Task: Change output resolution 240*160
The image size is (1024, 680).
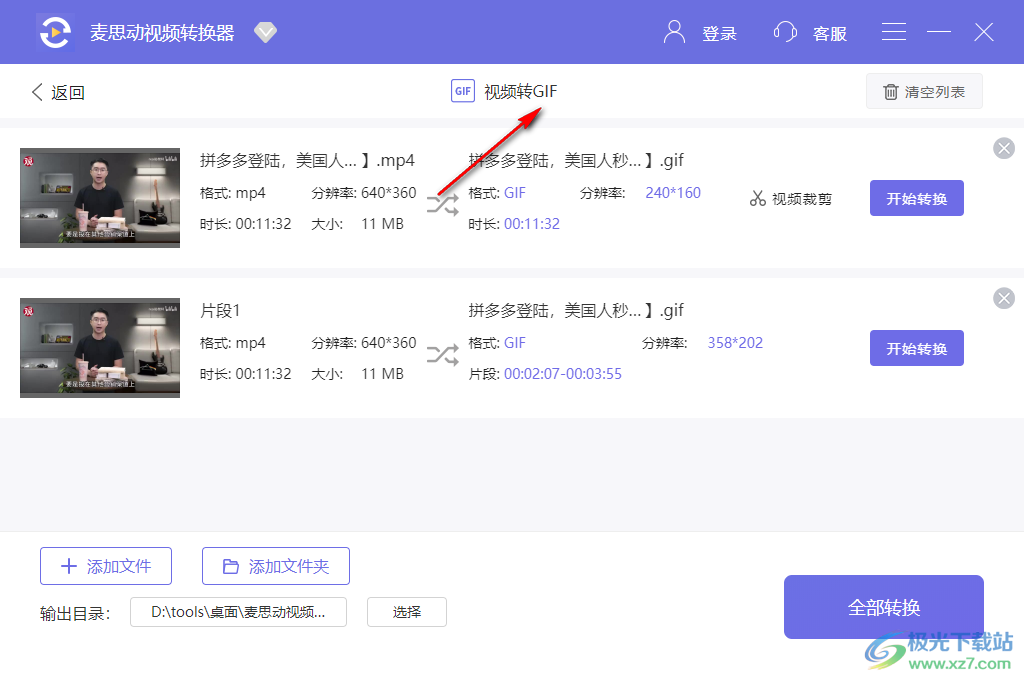Action: pyautogui.click(x=673, y=193)
